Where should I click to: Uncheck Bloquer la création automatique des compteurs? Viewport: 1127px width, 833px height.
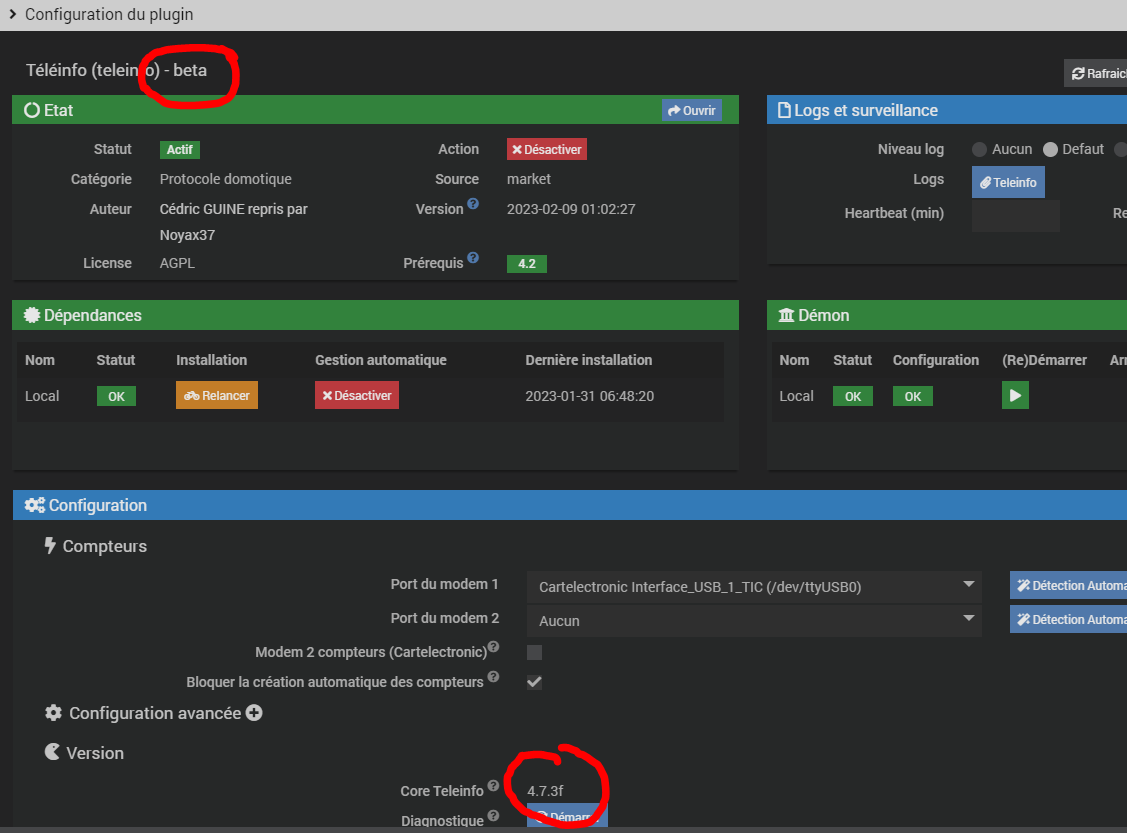tap(534, 682)
